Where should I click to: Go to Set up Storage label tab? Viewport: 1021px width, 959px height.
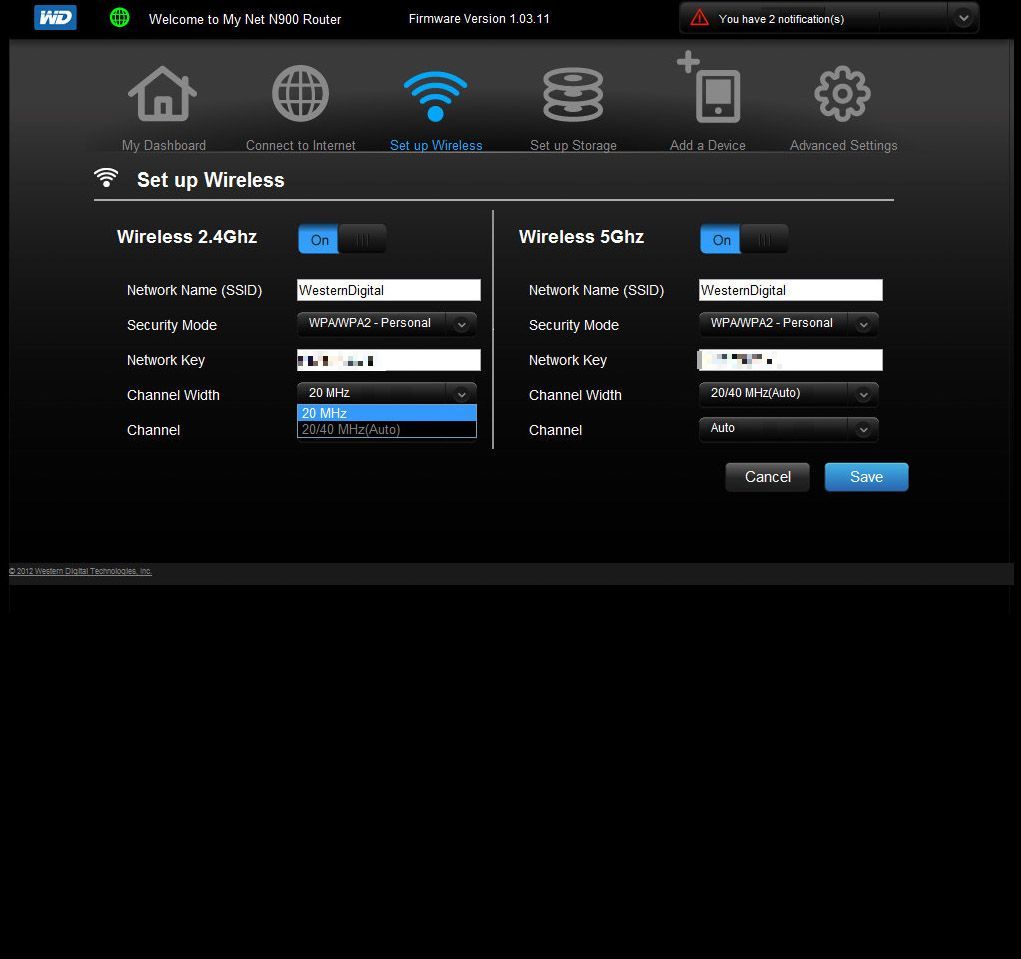(x=573, y=145)
